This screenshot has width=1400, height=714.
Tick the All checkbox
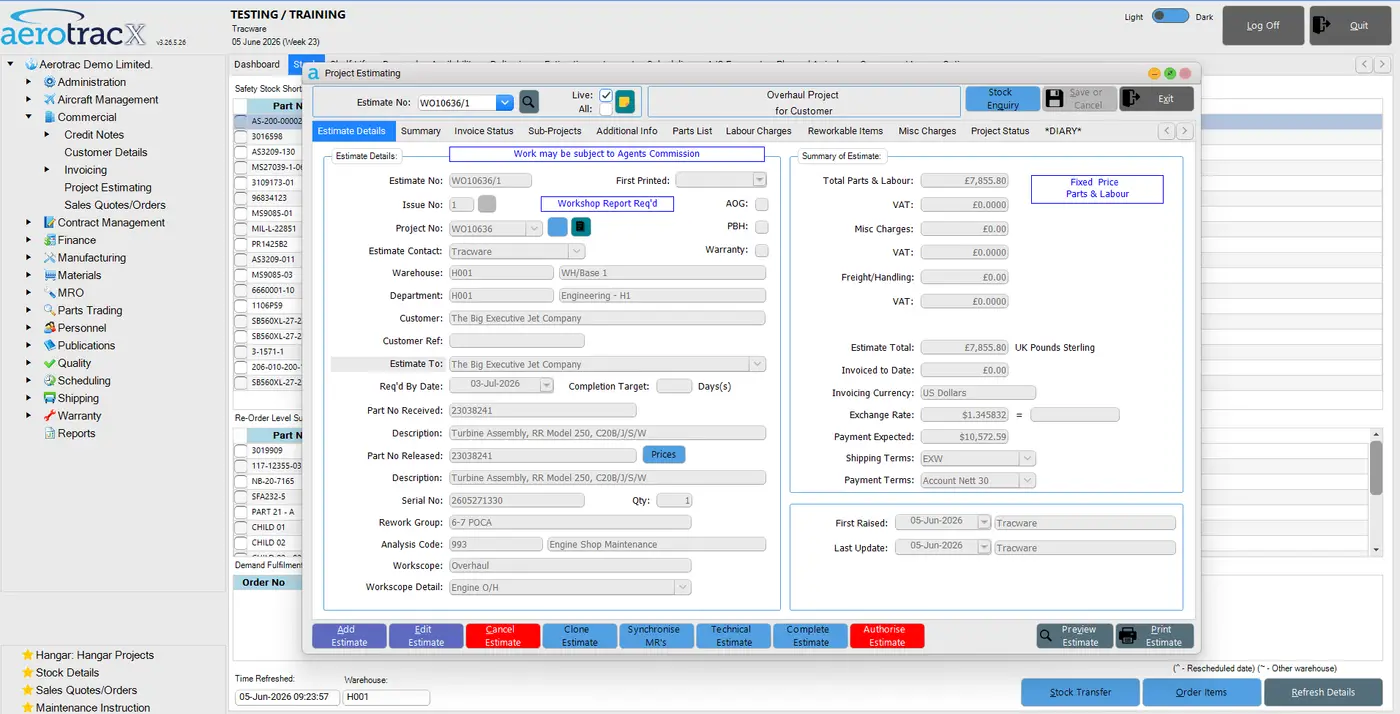point(606,109)
